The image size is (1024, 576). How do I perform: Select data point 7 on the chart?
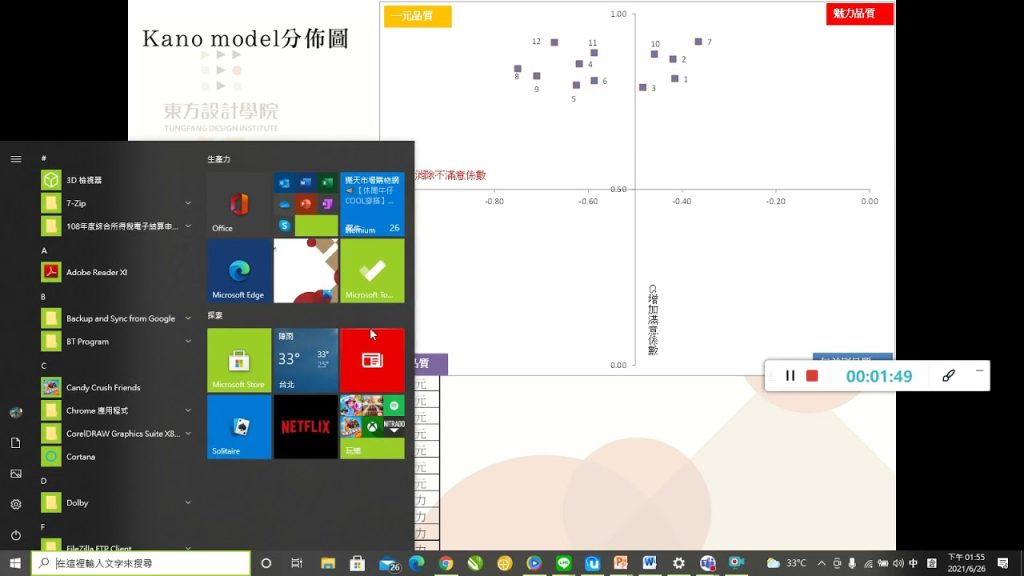tap(698, 41)
